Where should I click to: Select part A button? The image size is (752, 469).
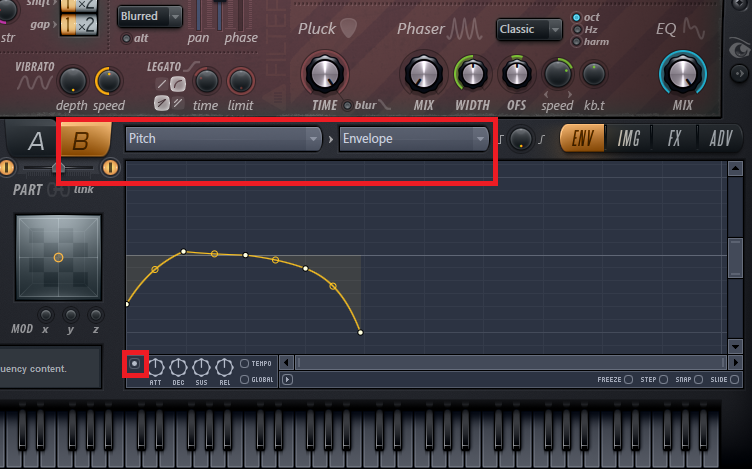pos(36,141)
